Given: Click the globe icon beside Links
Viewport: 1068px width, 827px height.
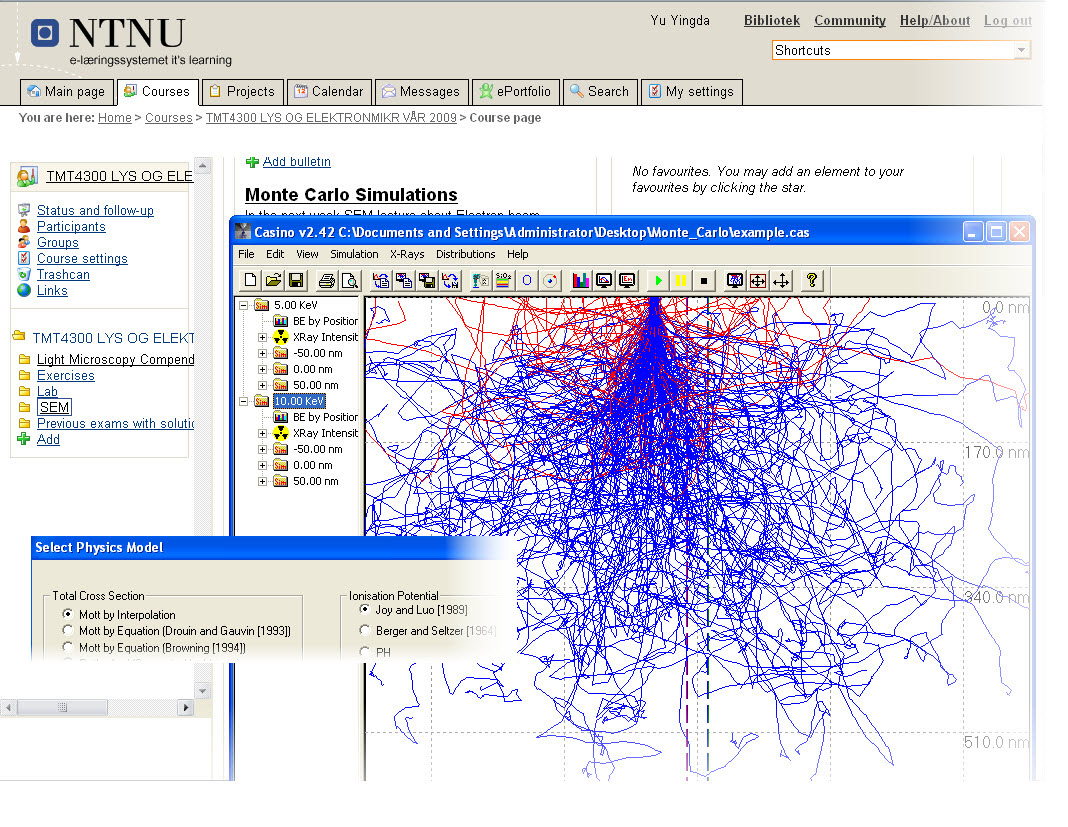Looking at the screenshot, I should pos(24,290).
